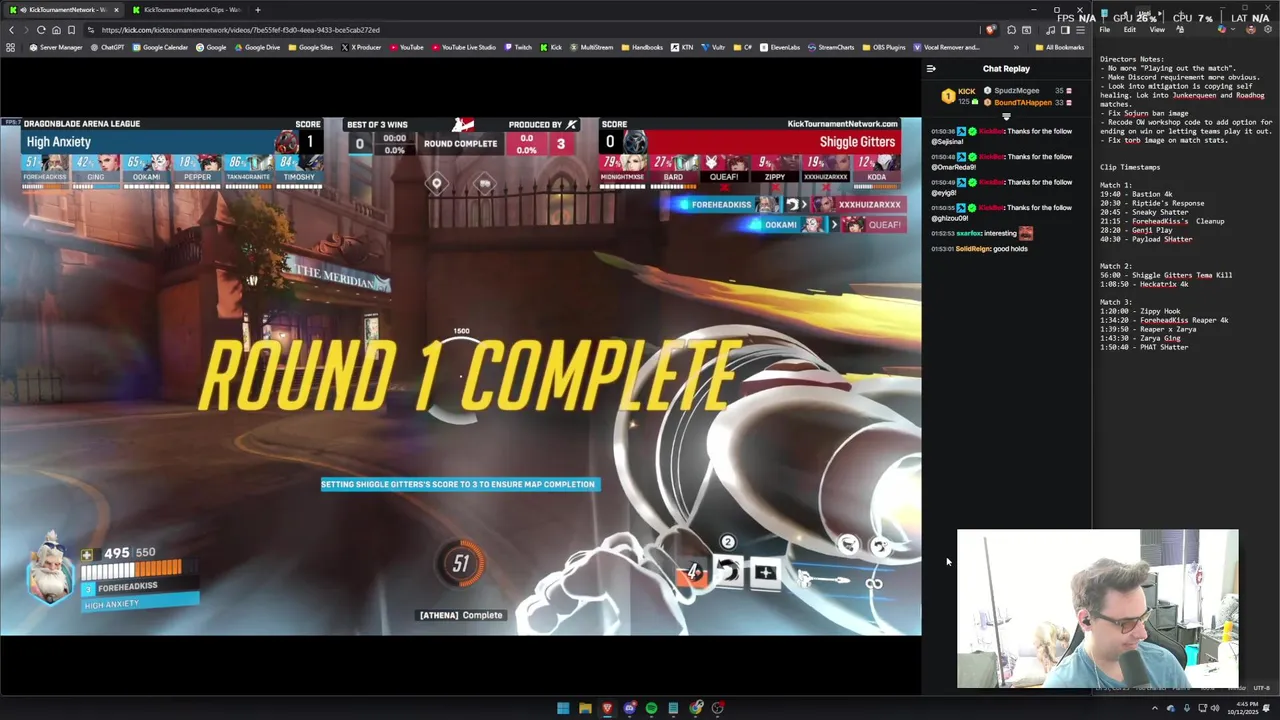The width and height of the screenshot is (1280, 720).
Task: Click the browser back arrow
Action: [x=11, y=30]
